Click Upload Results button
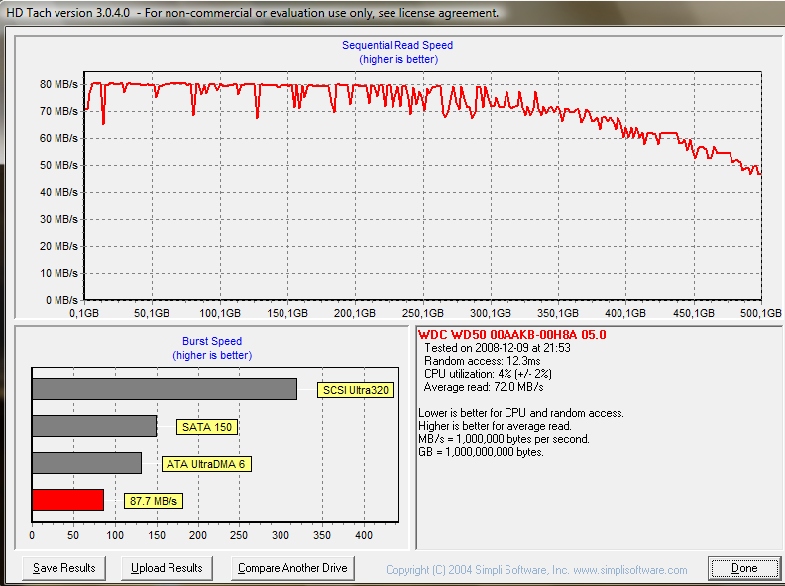 coord(167,568)
